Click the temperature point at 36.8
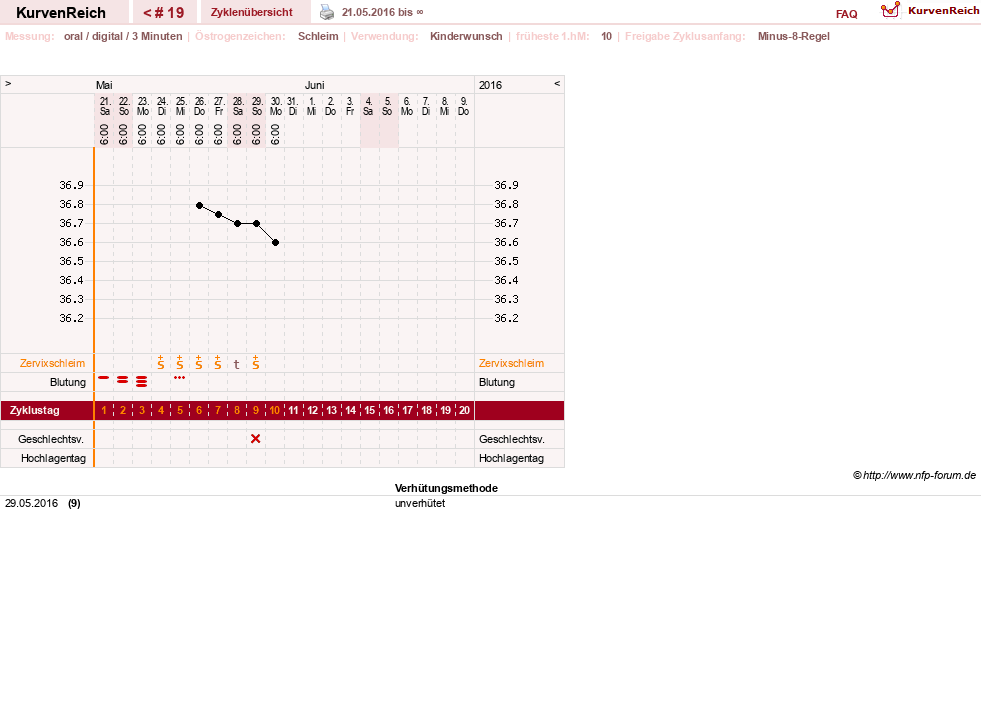Image resolution: width=981 pixels, height=707 pixels. [200, 205]
